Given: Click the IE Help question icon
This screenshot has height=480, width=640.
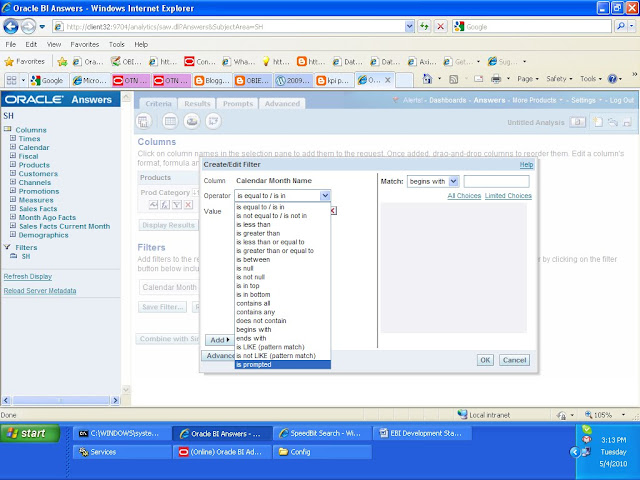Looking at the screenshot, I should tap(612, 79).
